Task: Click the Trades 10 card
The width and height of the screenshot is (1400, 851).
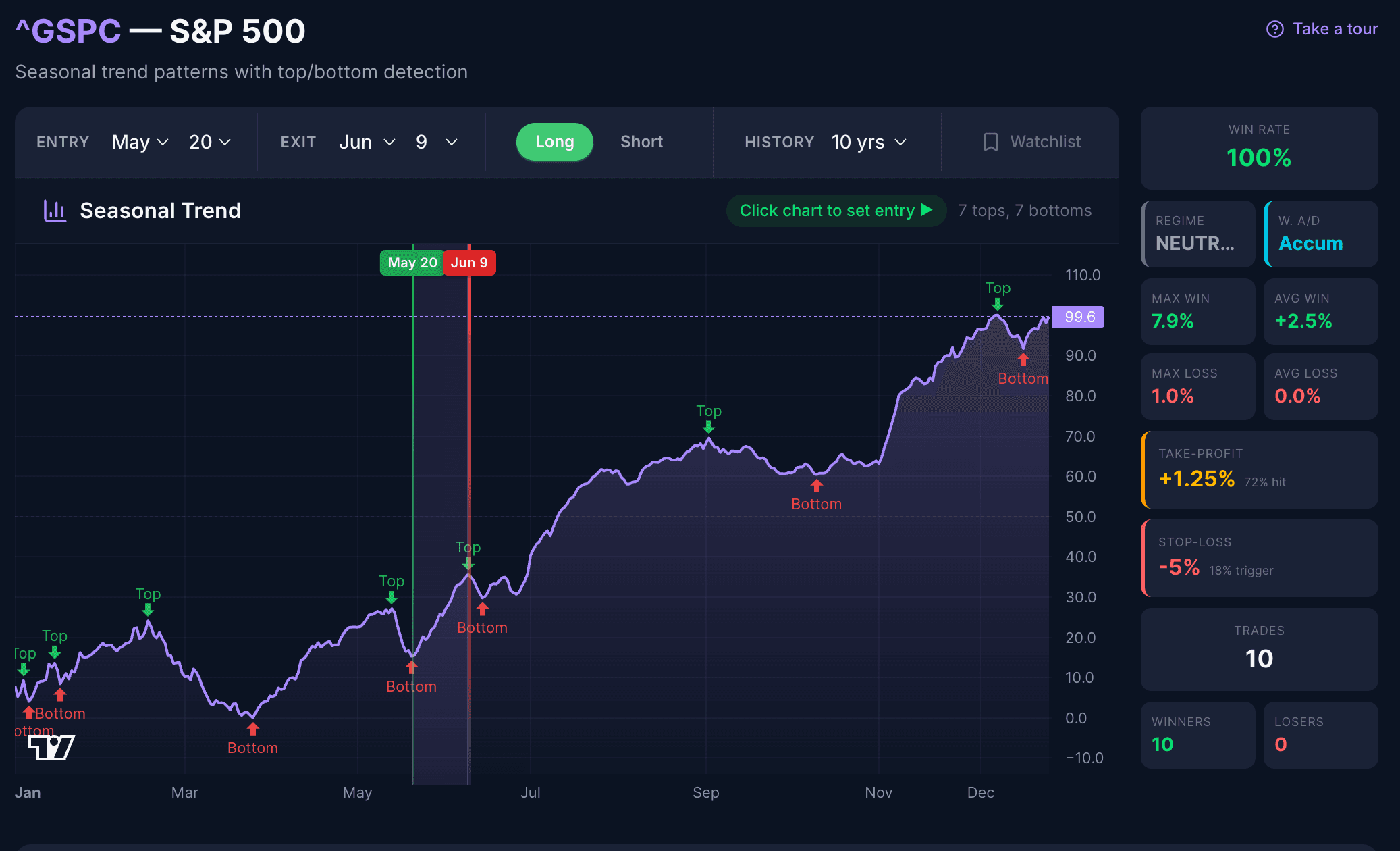Action: 1259,649
